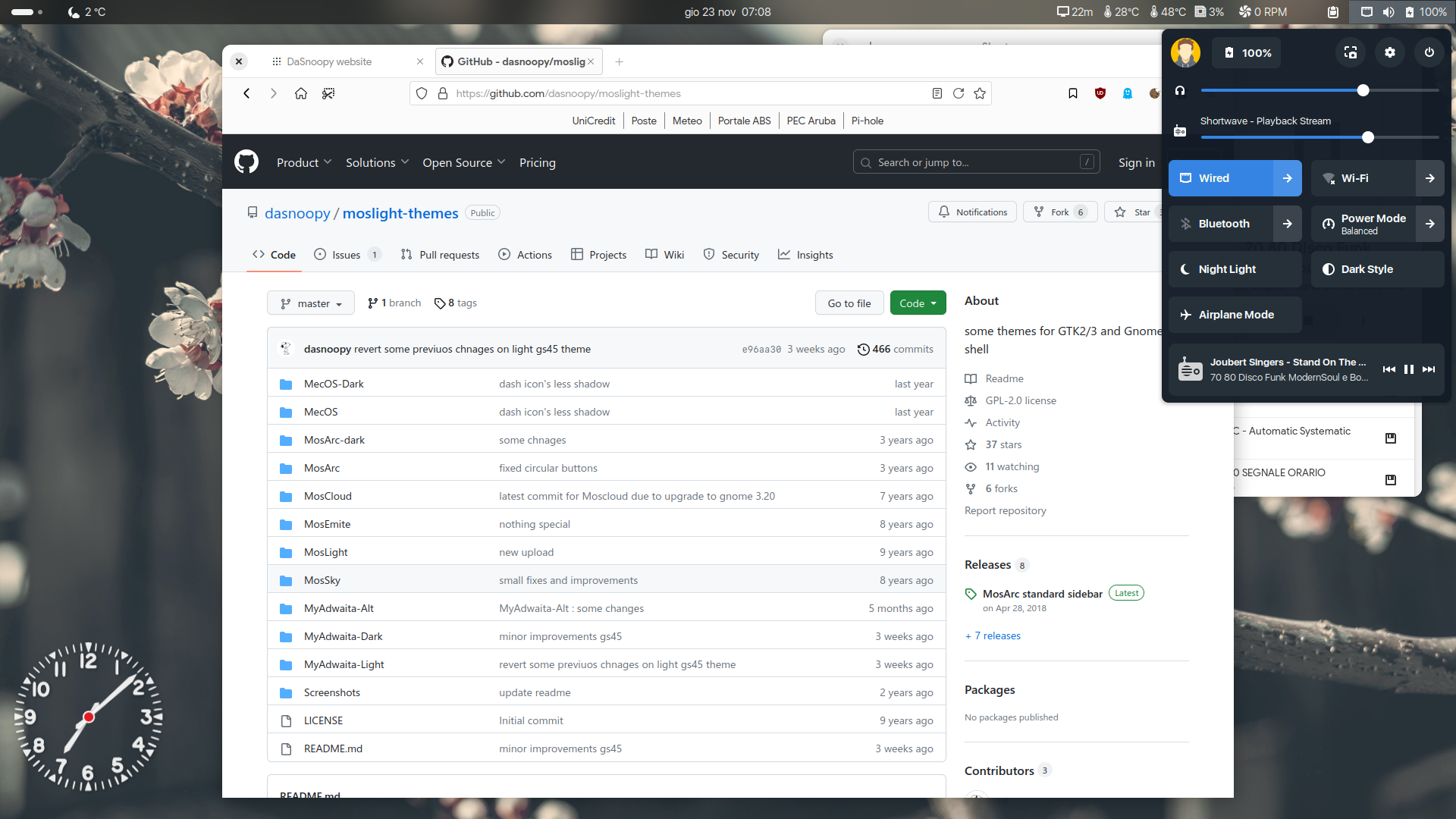Expand the Wired connection submenu arrow
Viewport: 1456px width, 819px height.
pyautogui.click(x=1288, y=178)
